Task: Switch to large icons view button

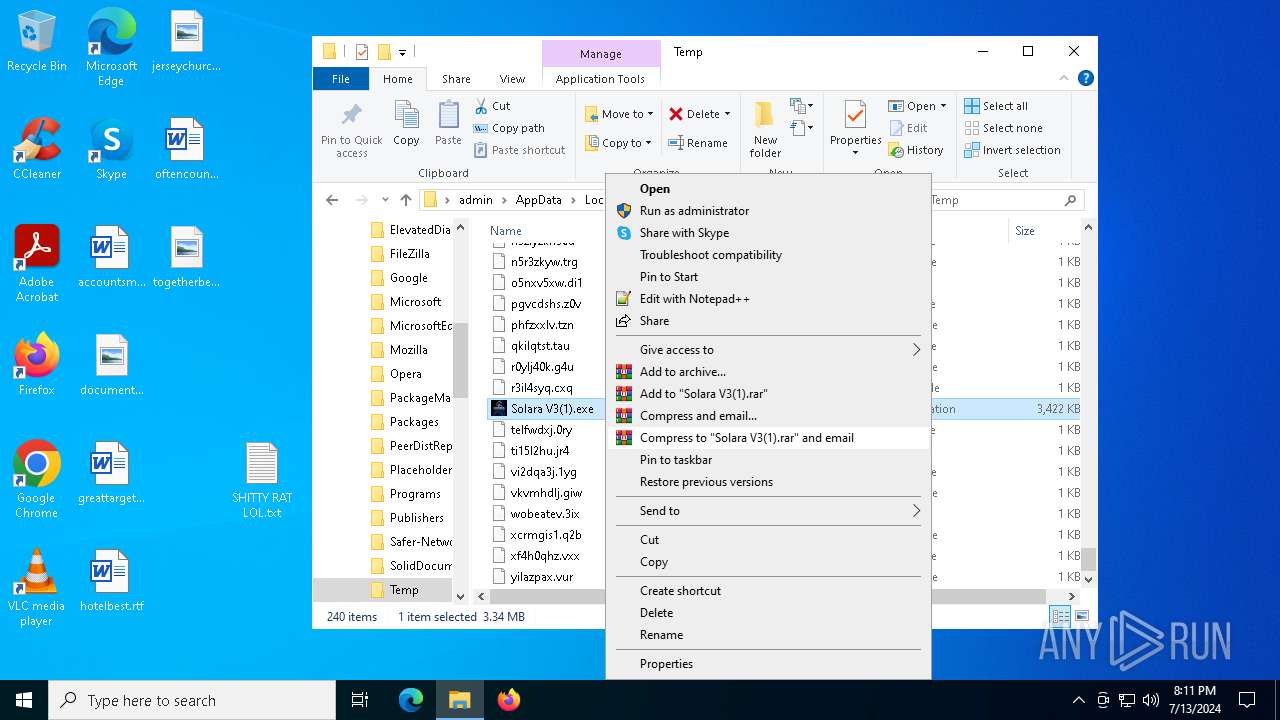Action: coord(1081,617)
